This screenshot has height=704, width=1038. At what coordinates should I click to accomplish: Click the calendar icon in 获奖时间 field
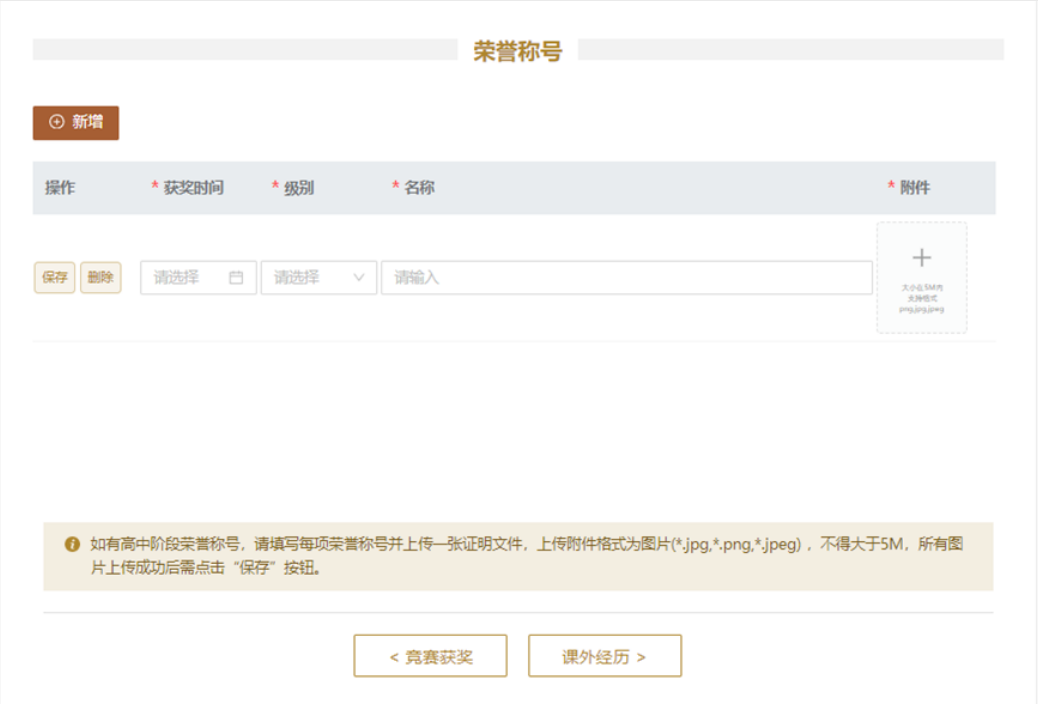pos(236,278)
